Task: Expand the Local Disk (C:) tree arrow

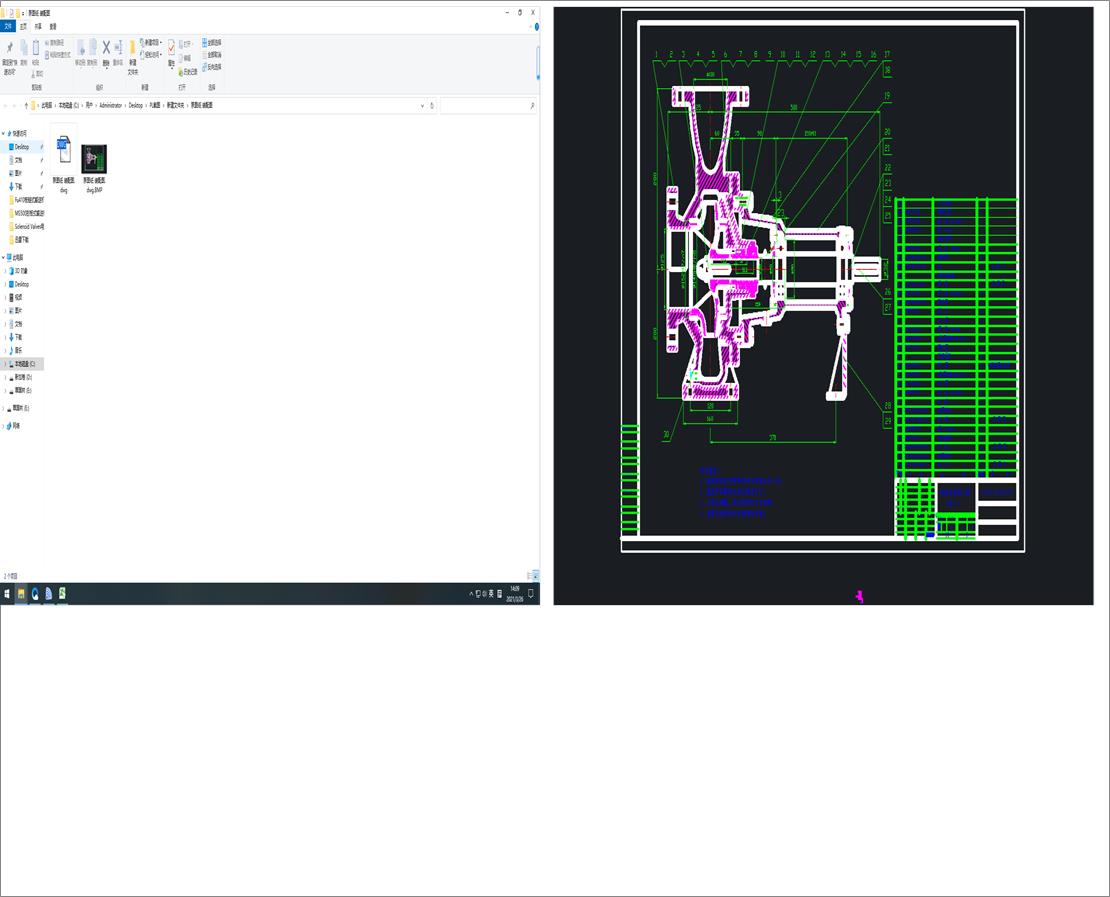Action: tap(6, 364)
